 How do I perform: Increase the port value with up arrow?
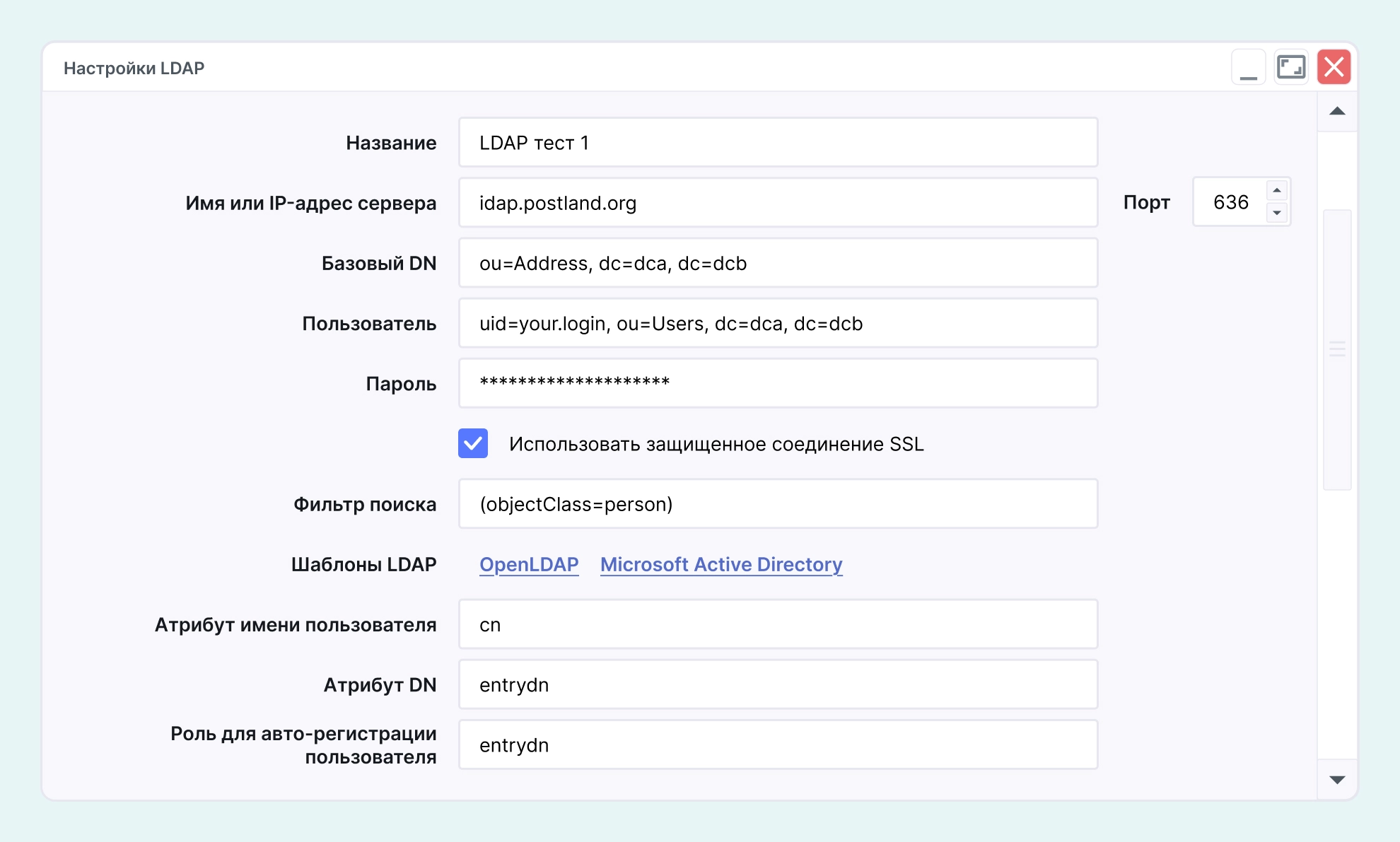tap(1277, 191)
